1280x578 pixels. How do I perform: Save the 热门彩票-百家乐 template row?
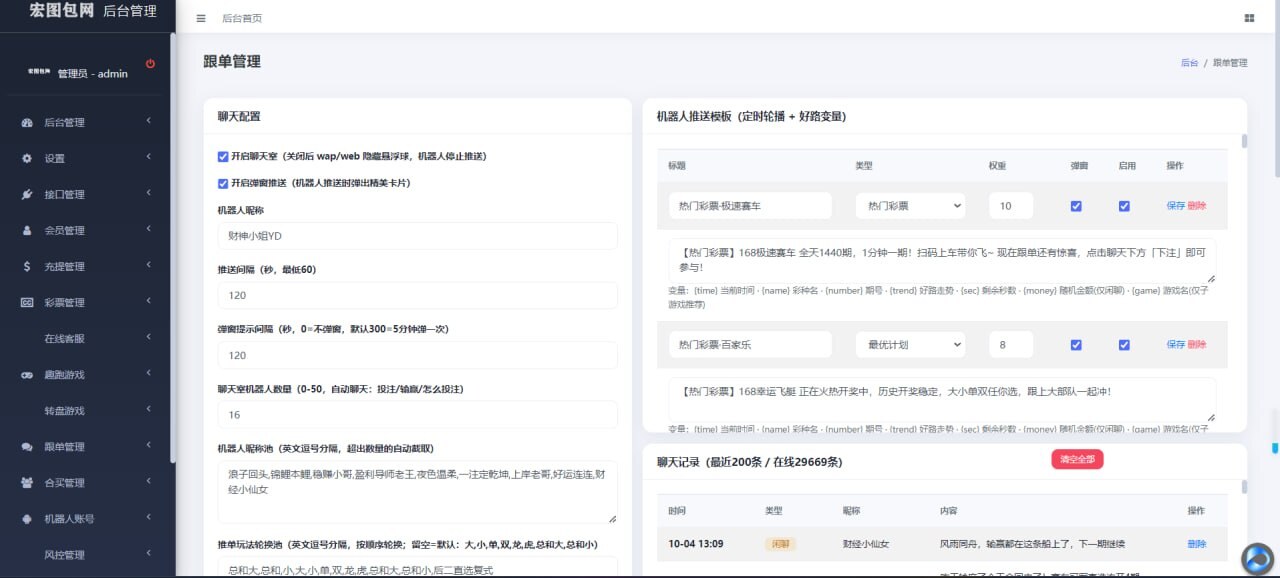tap(1175, 345)
